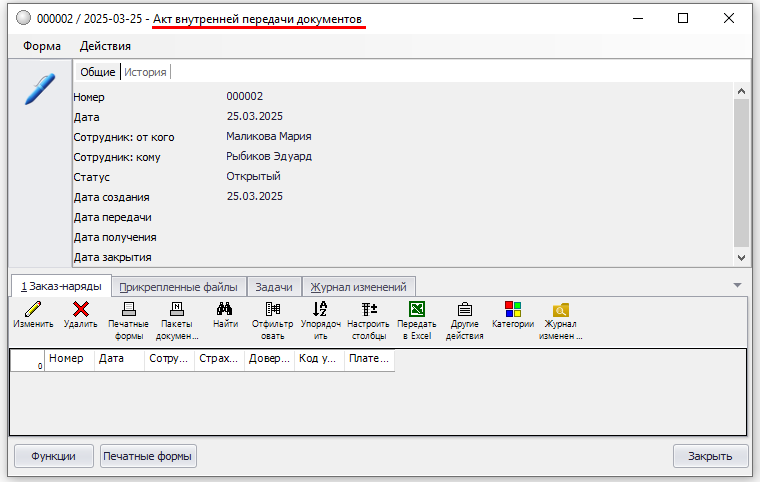The width and height of the screenshot is (760, 482).
Task: Open the Форма menu
Action: (x=42, y=46)
